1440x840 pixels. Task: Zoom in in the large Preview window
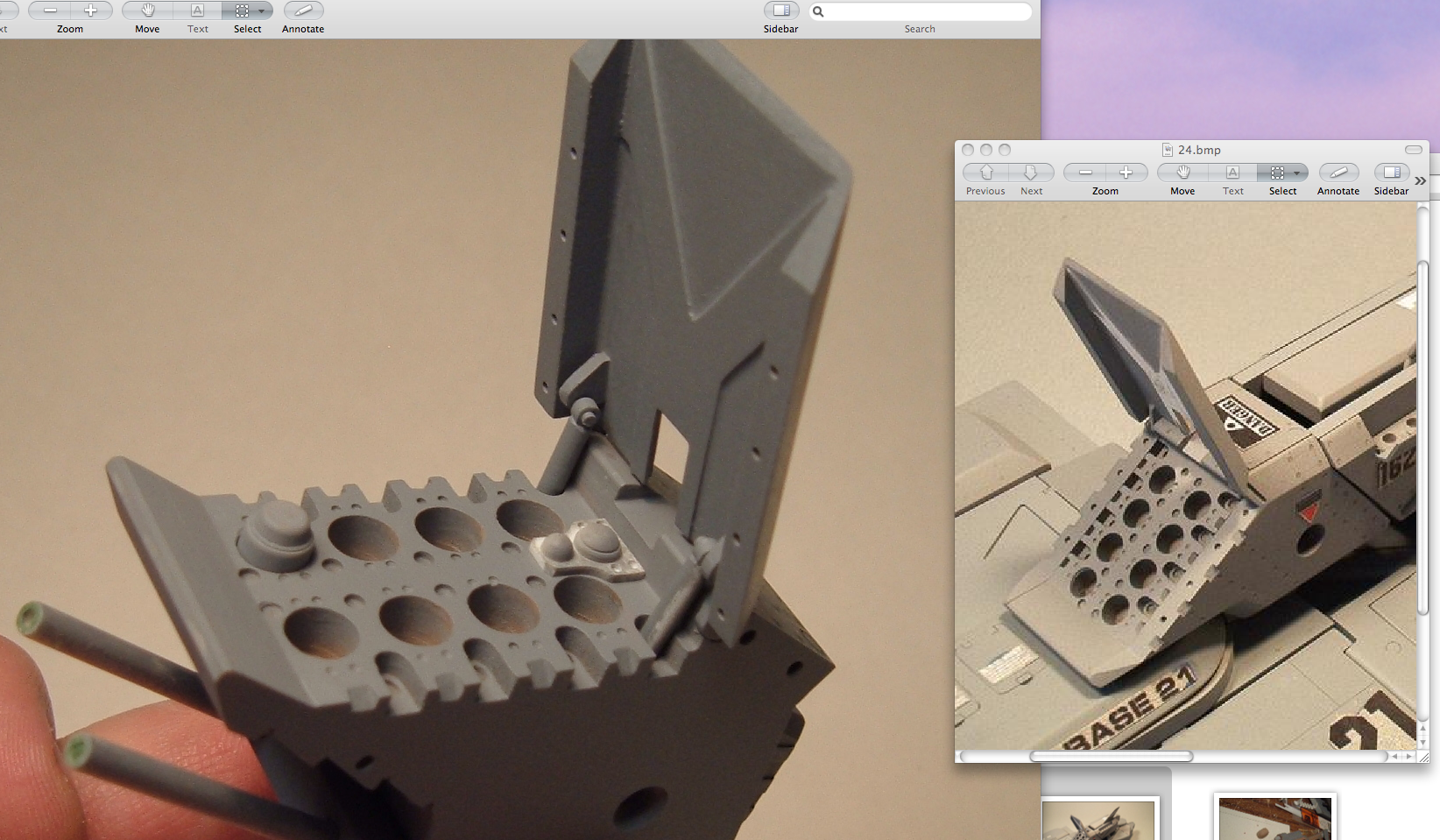point(91,11)
